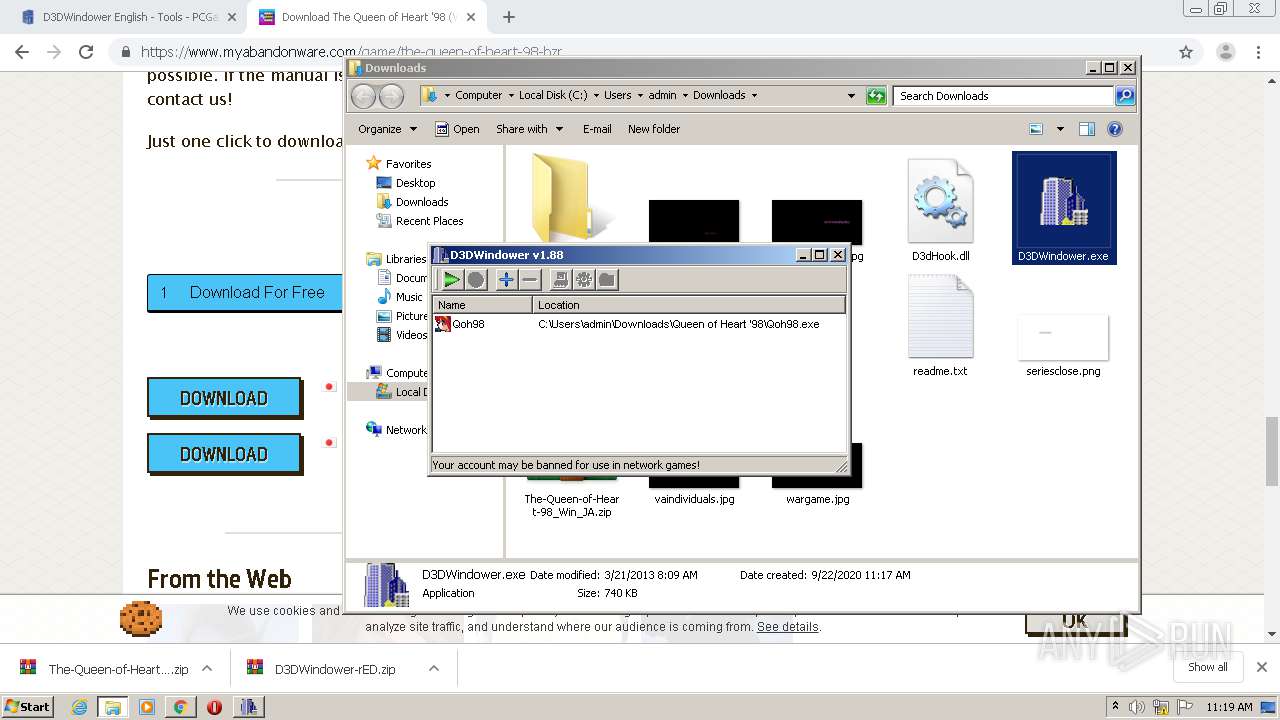Click the search magnifier in Explorer
This screenshot has height=720, width=1280.
(1125, 96)
